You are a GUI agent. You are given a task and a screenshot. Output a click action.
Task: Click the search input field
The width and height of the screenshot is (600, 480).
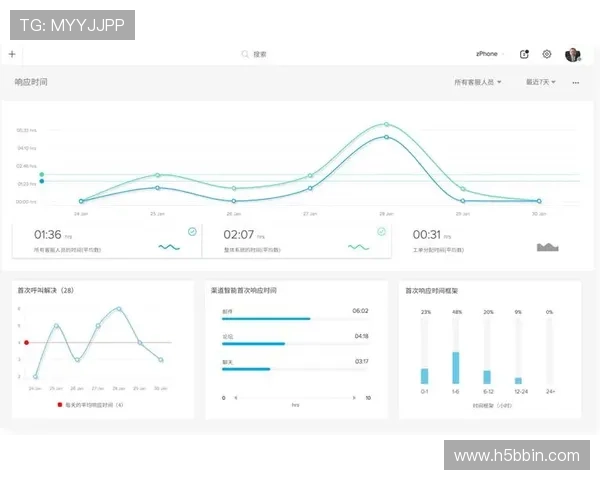click(300, 54)
